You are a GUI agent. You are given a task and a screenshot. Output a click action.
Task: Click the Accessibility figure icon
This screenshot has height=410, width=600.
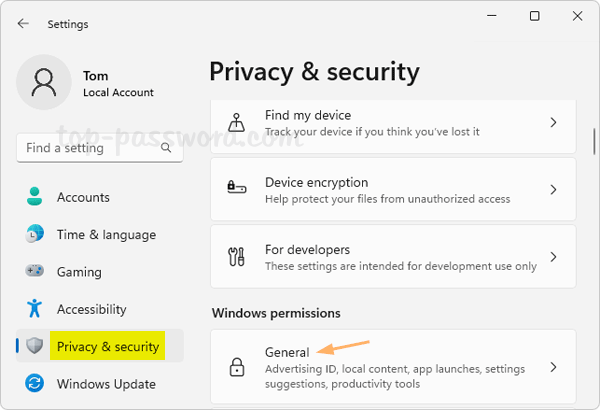pos(35,309)
